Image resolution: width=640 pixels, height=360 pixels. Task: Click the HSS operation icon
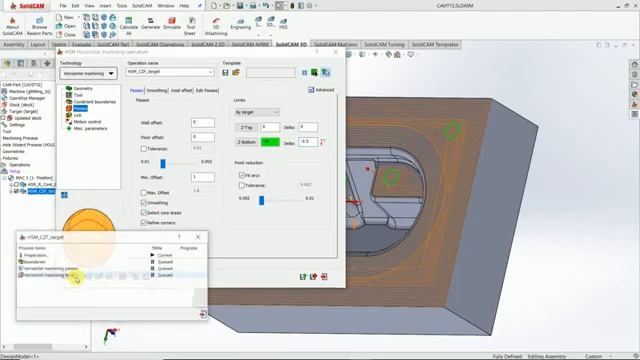[x=283, y=24]
